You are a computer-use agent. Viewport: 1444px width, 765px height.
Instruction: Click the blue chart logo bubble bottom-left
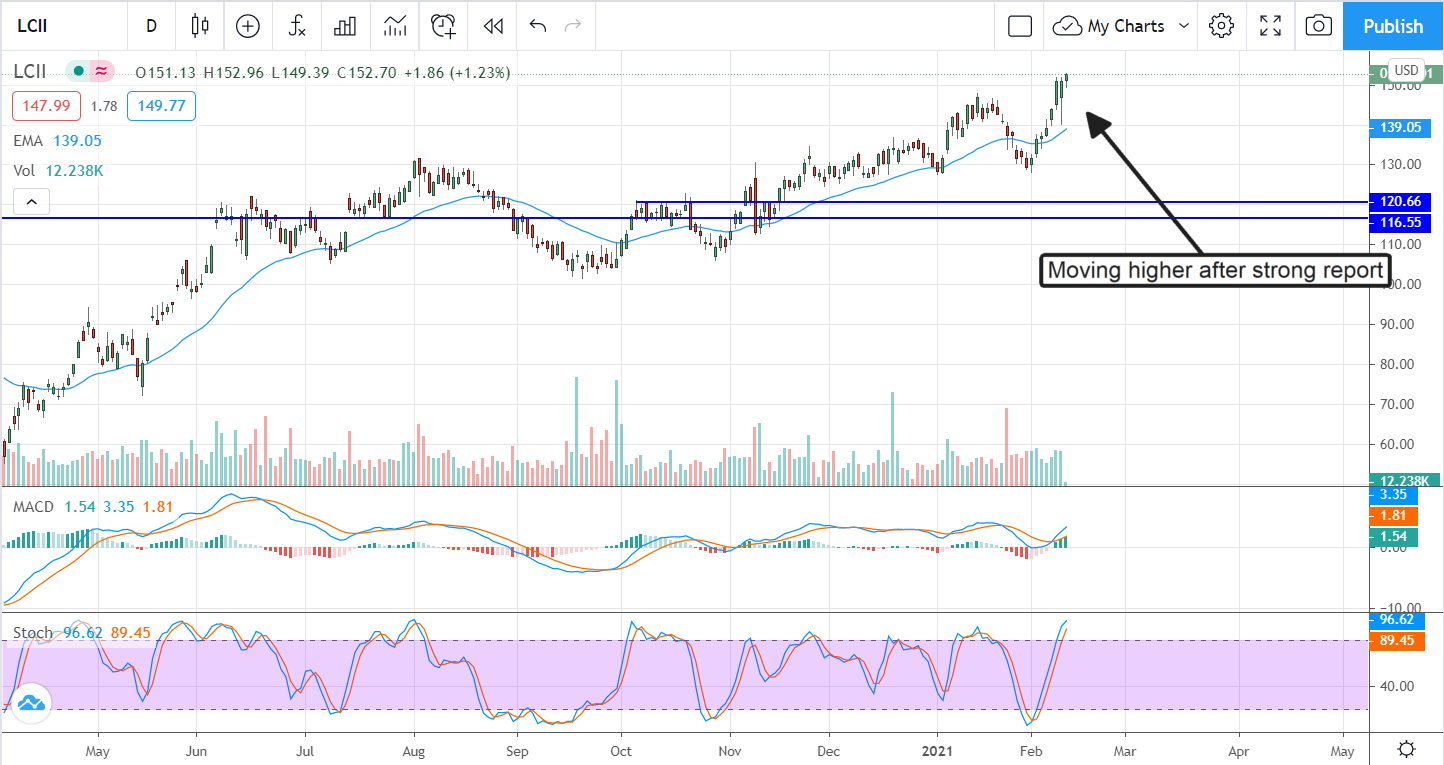pyautogui.click(x=31, y=703)
